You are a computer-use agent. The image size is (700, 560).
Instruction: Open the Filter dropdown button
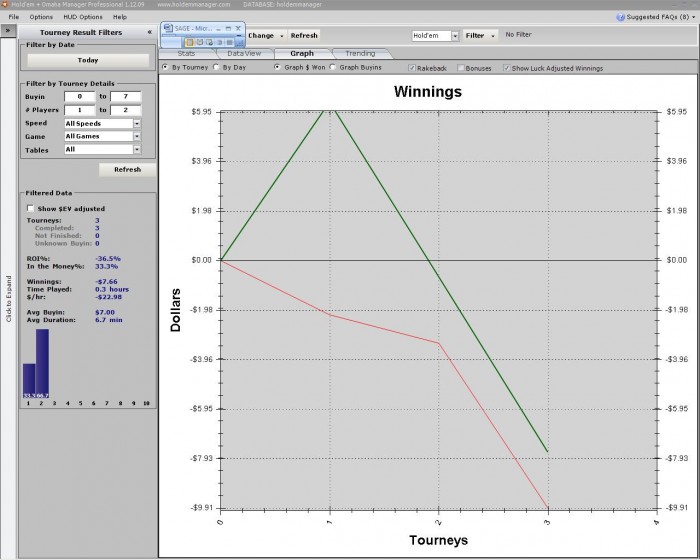(480, 35)
